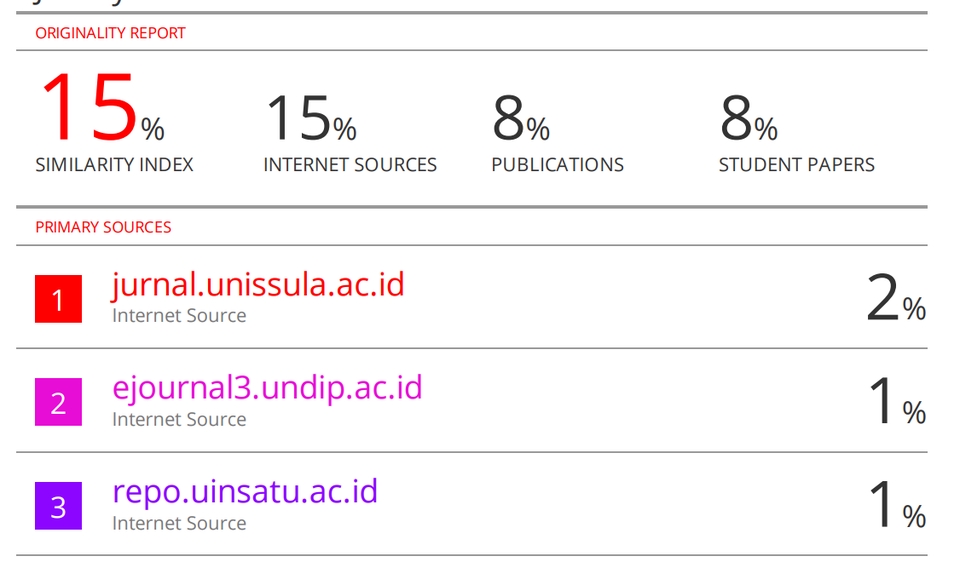Open the jurnal.unissula.ac.id source link

point(258,285)
